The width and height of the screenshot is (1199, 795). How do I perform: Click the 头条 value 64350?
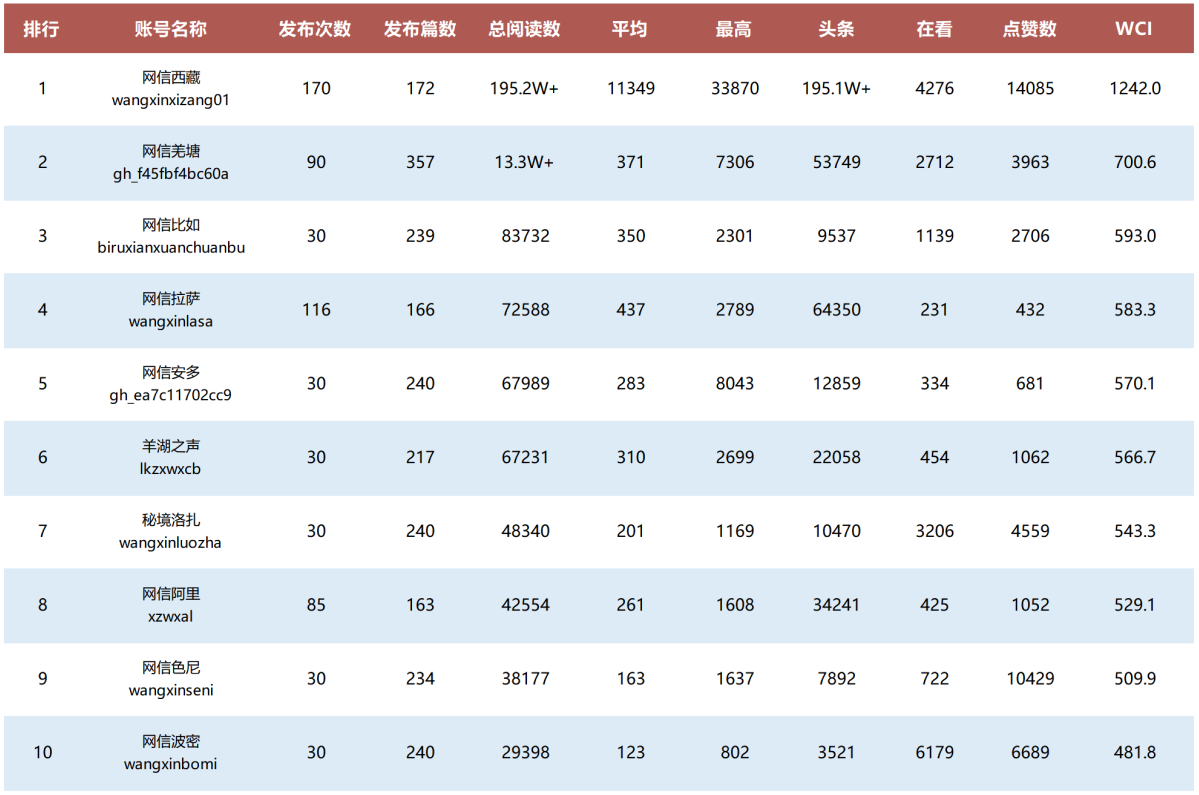(837, 310)
